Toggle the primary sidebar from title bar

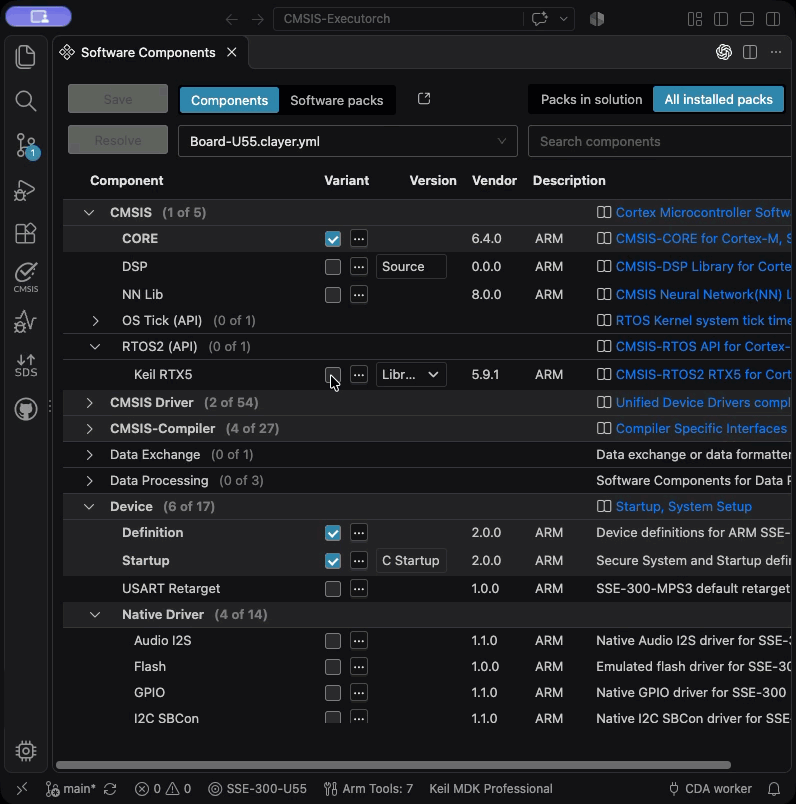(721, 19)
